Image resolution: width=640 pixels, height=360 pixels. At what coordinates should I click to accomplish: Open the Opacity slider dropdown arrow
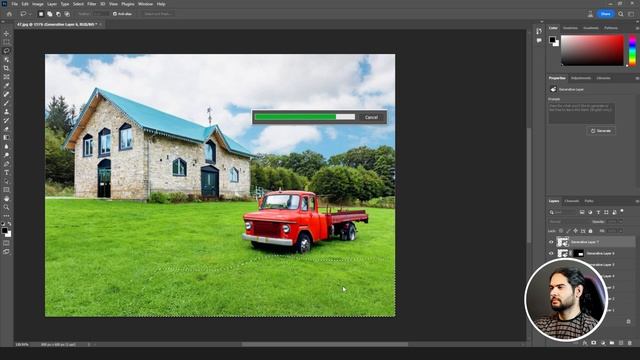(621, 222)
